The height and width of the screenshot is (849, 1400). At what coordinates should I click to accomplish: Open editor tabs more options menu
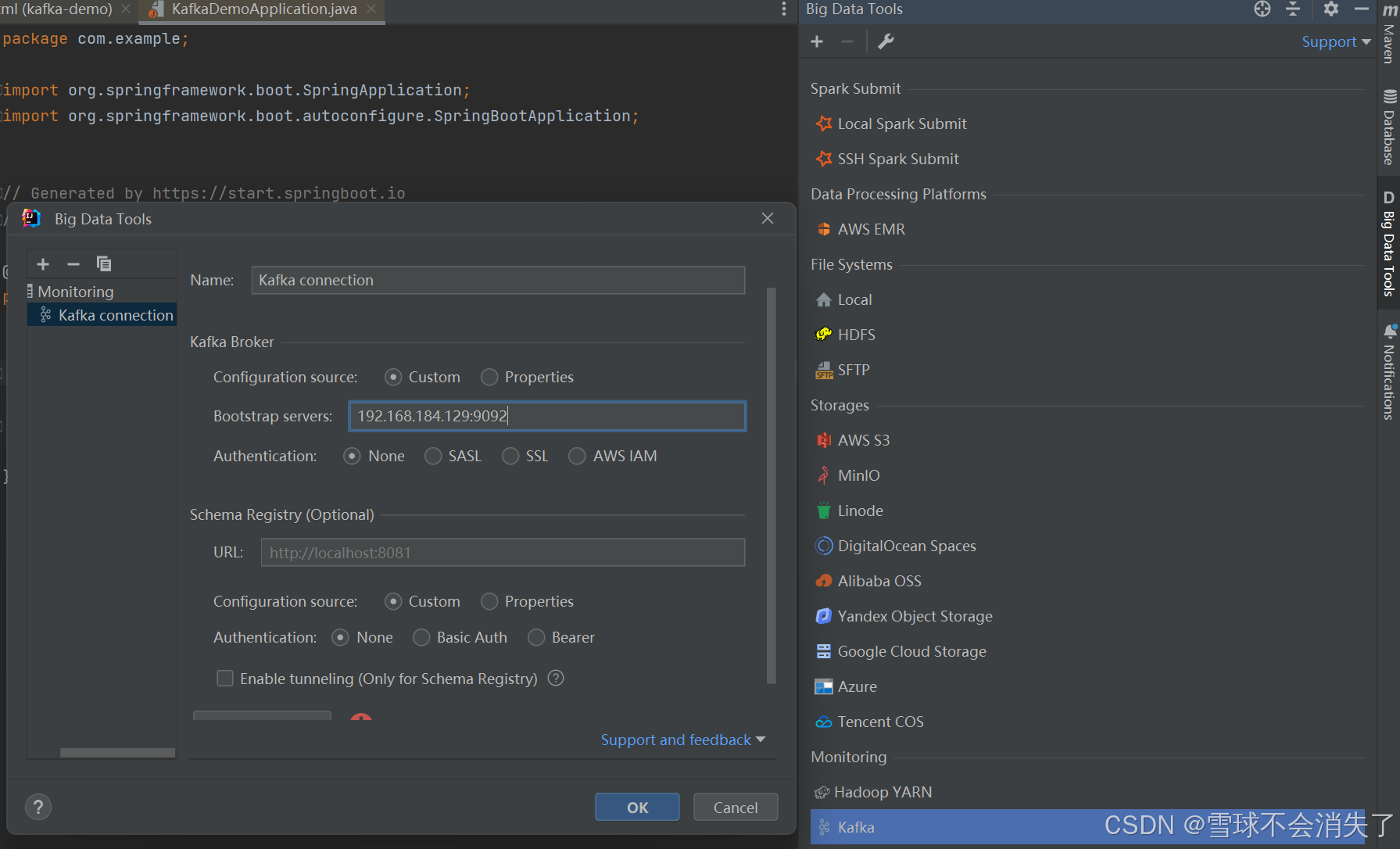point(784,9)
